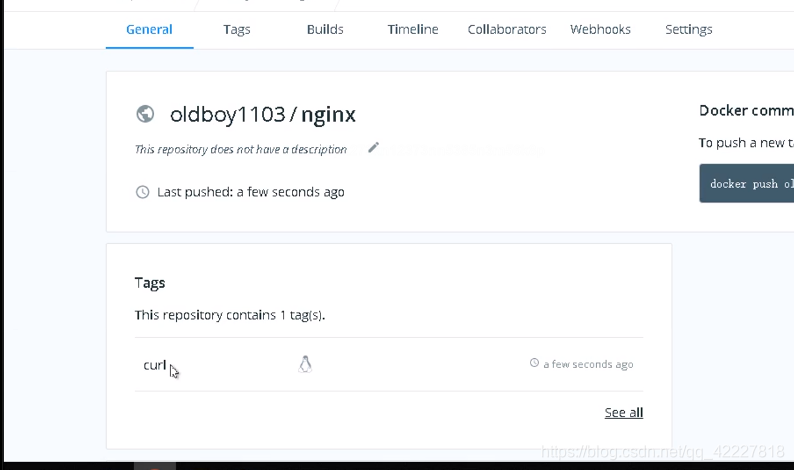Click the docker push command box
794x470 pixels.
[x=747, y=183]
